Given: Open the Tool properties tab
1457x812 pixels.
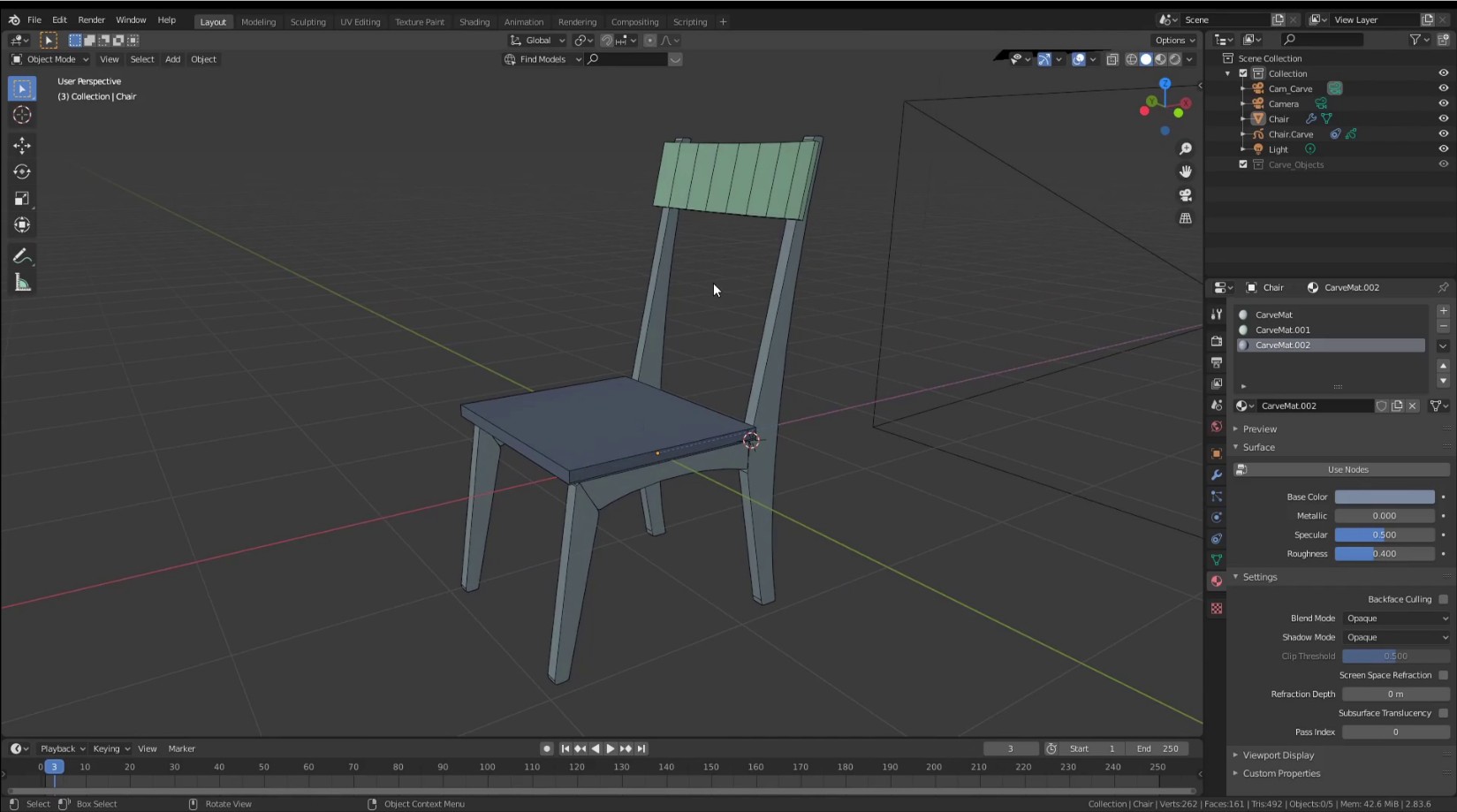Looking at the screenshot, I should [1217, 315].
